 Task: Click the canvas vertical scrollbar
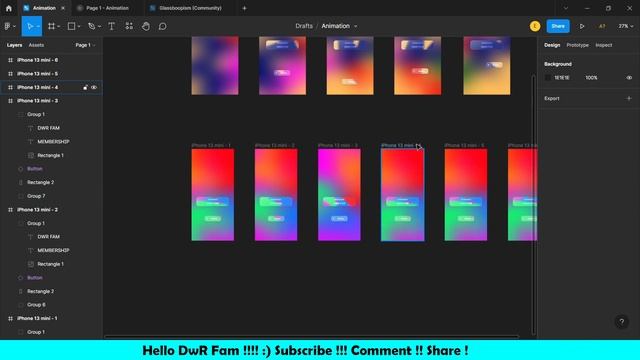tap(533, 204)
